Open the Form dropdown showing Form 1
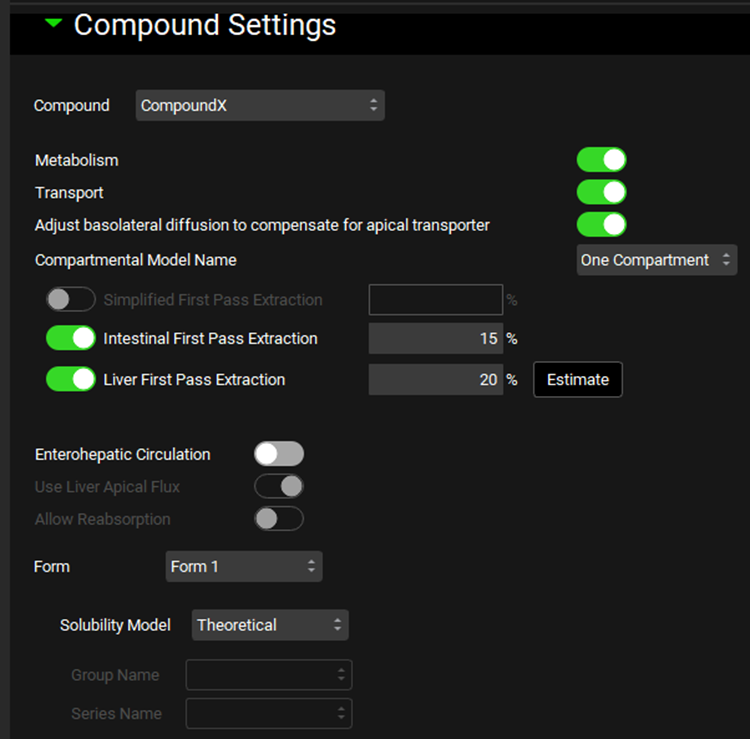Screen dimensions: 750x739 point(243,566)
